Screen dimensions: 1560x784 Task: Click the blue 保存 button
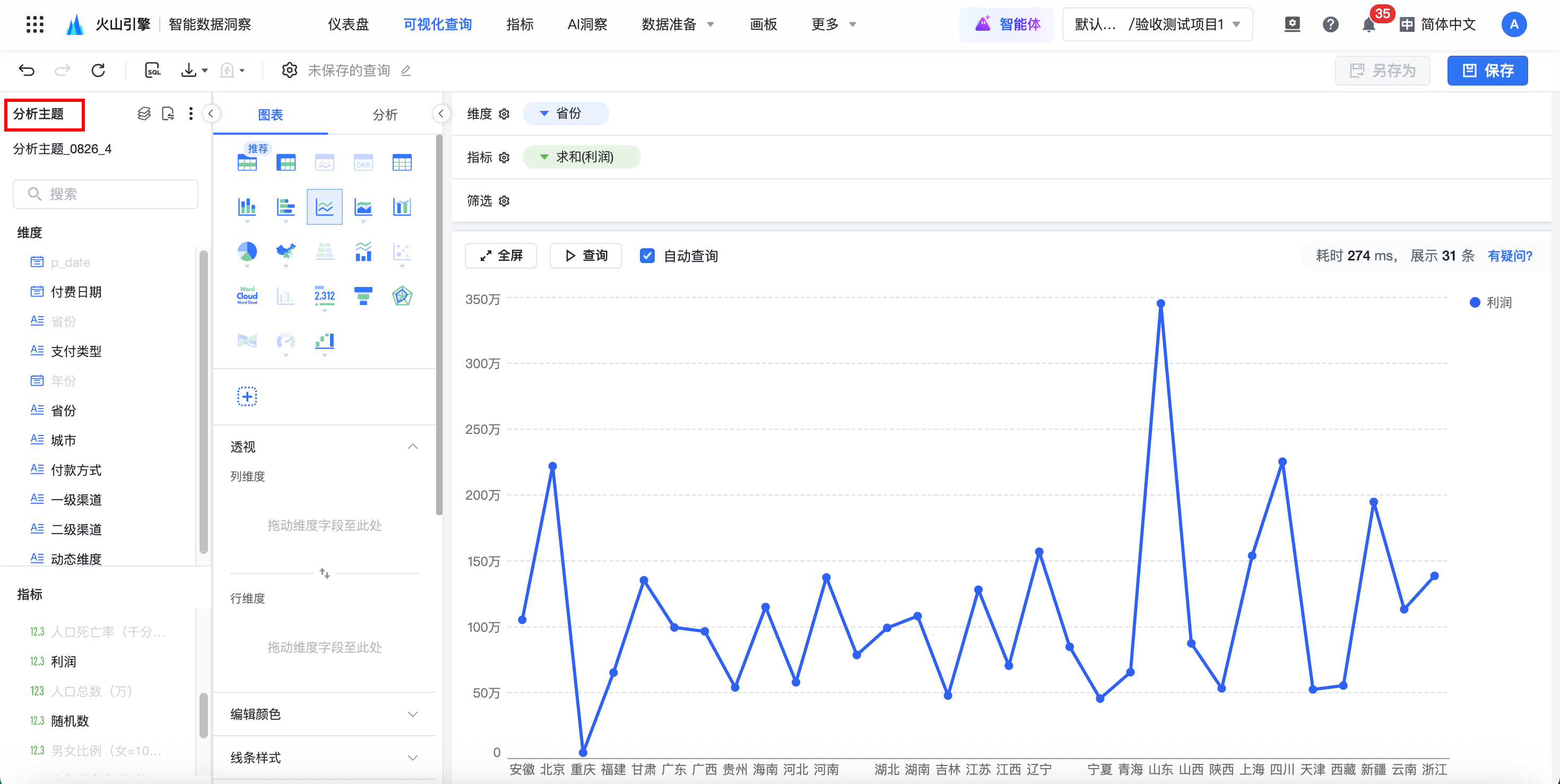pyautogui.click(x=1487, y=70)
